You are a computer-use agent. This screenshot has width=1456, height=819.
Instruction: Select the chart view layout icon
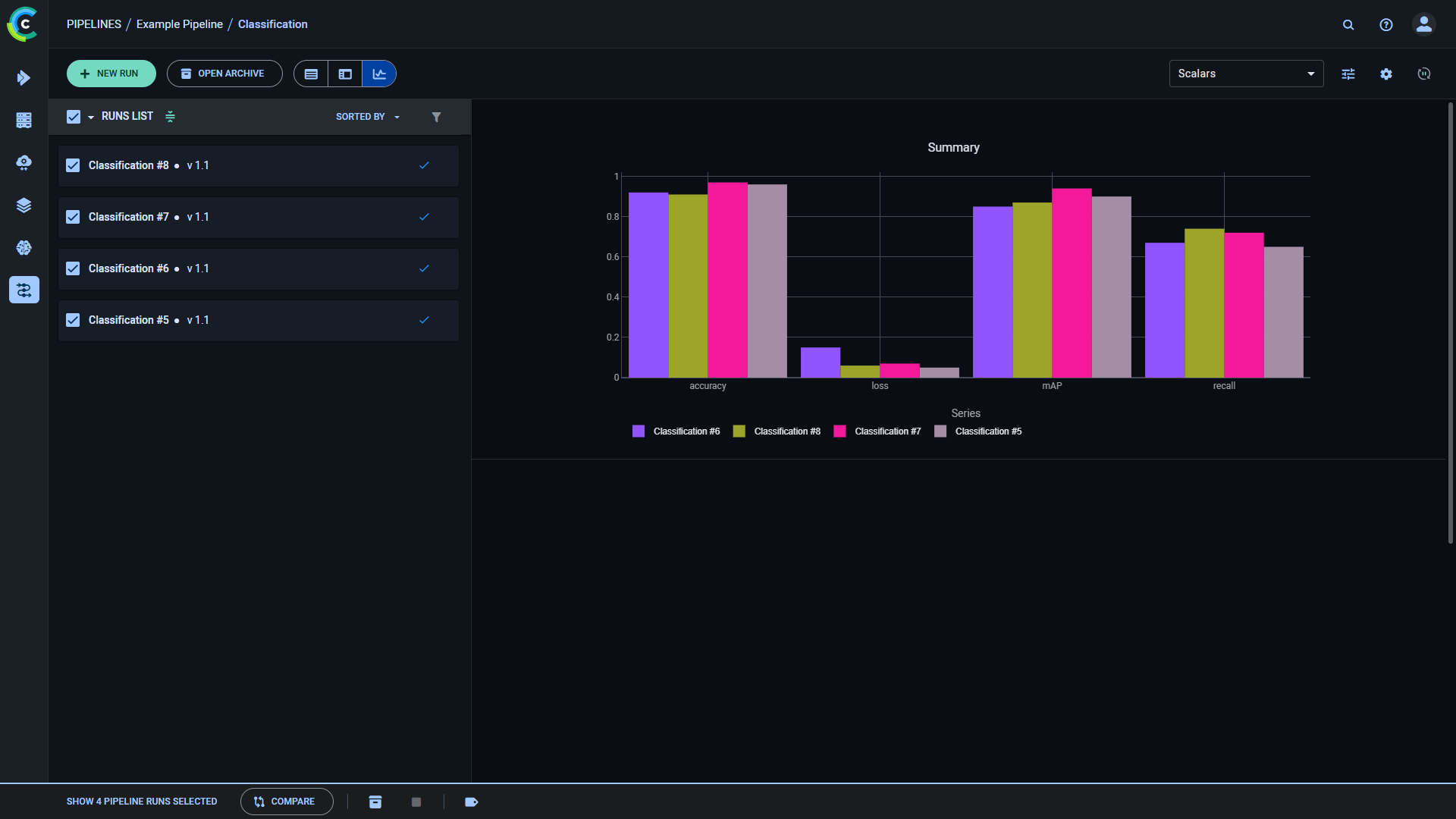379,73
